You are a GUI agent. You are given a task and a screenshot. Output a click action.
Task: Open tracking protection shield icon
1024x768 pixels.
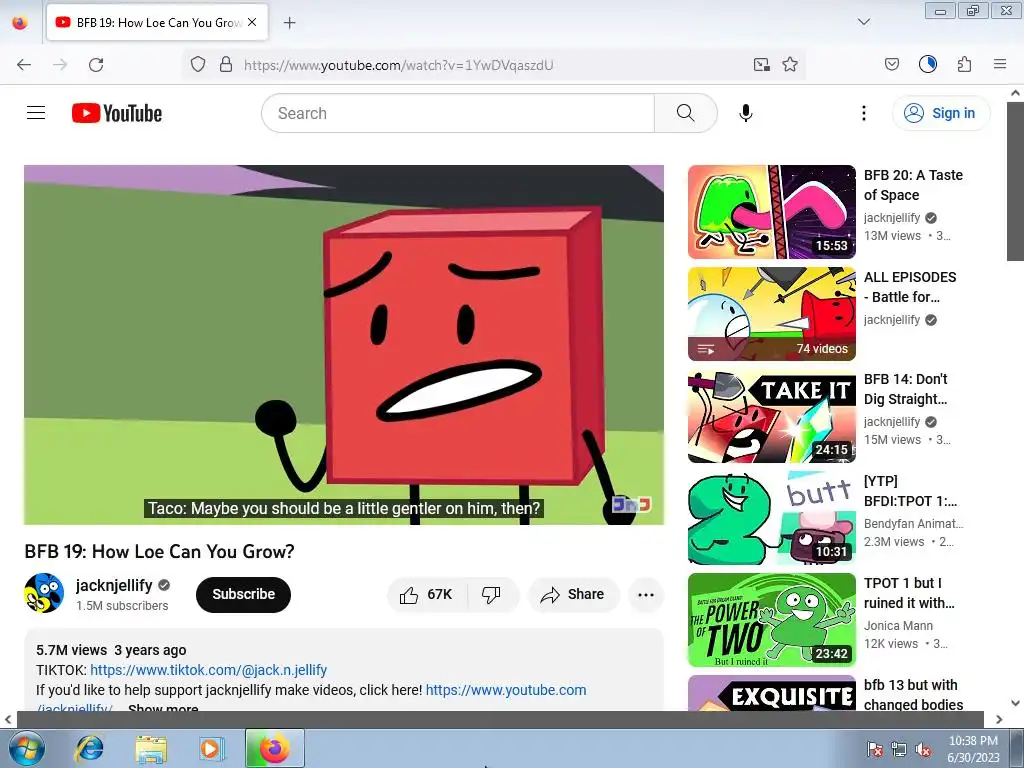198,65
